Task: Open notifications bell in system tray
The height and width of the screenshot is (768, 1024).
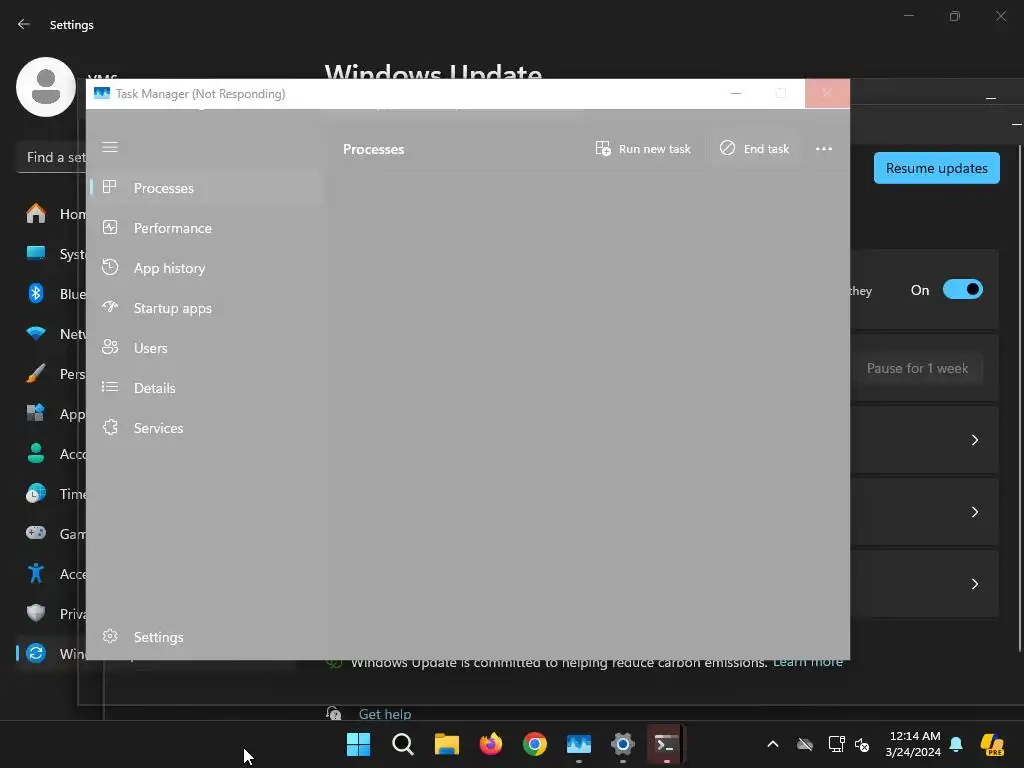Action: (956, 744)
